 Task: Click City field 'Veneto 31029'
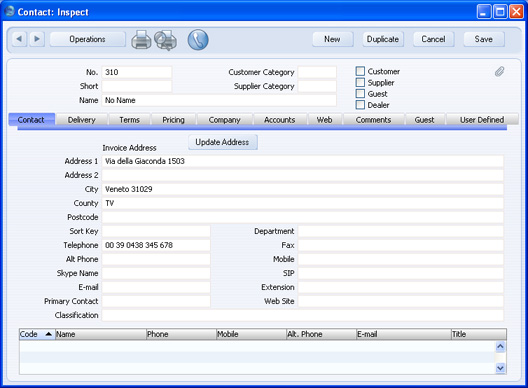(x=303, y=189)
